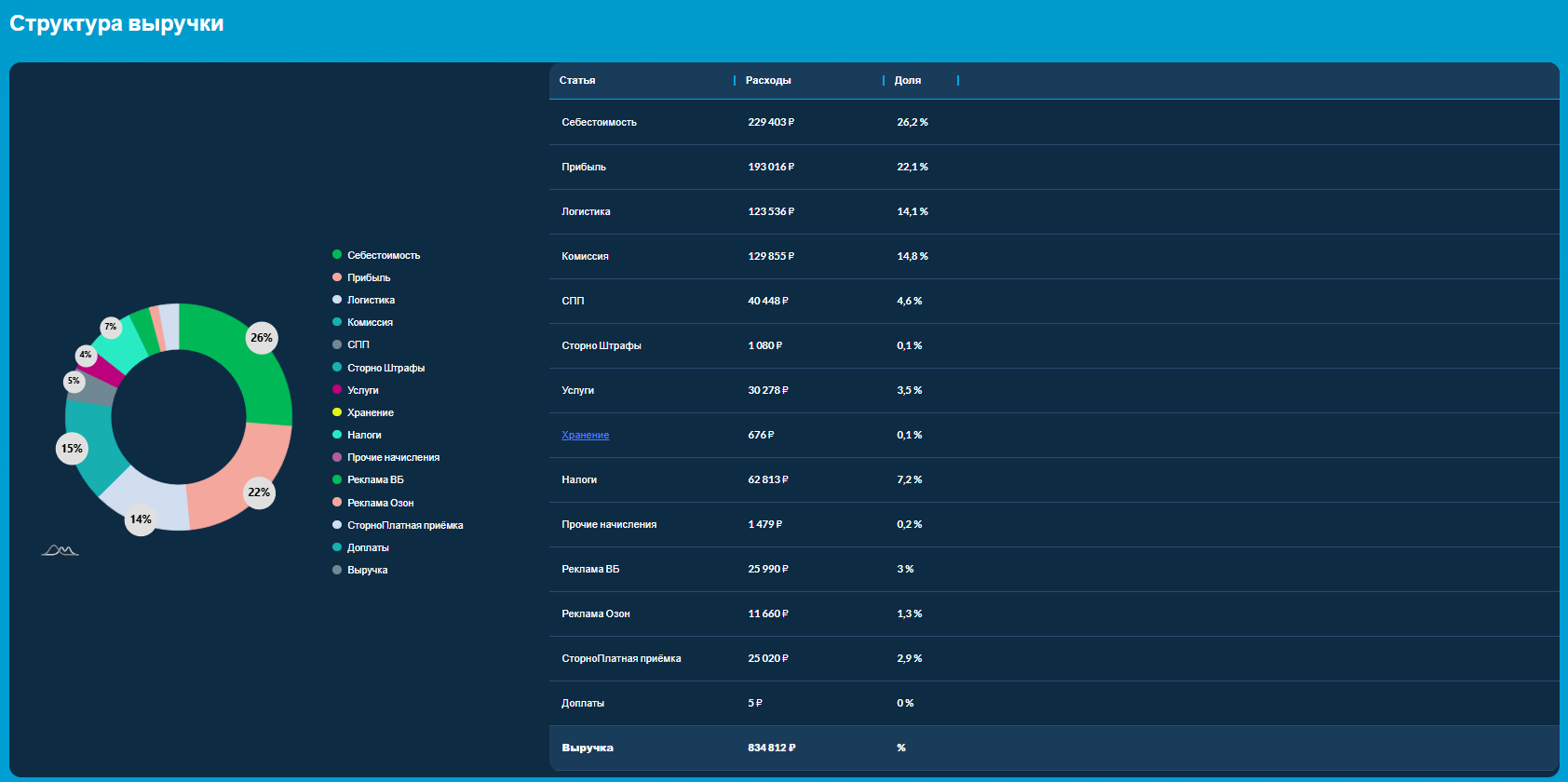Click the Выручка total row label
This screenshot has height=782, width=1568.
click(x=588, y=748)
